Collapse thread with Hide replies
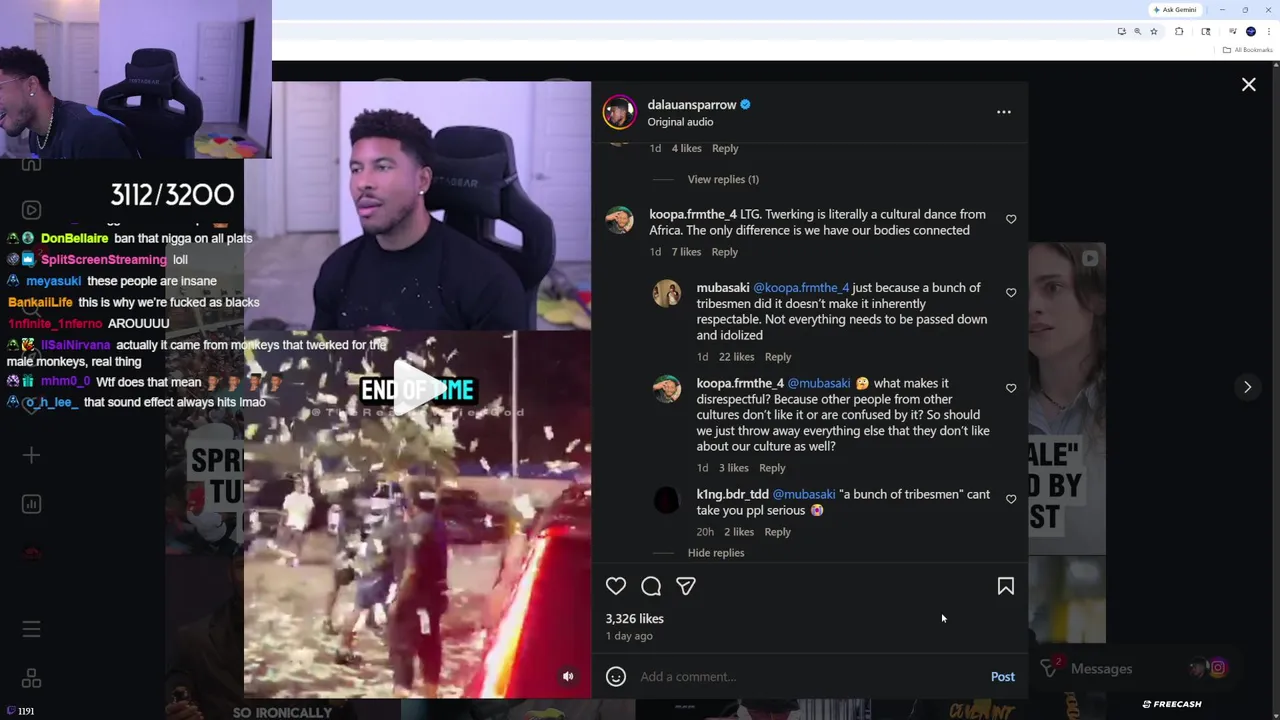This screenshot has width=1280, height=720. (x=716, y=553)
